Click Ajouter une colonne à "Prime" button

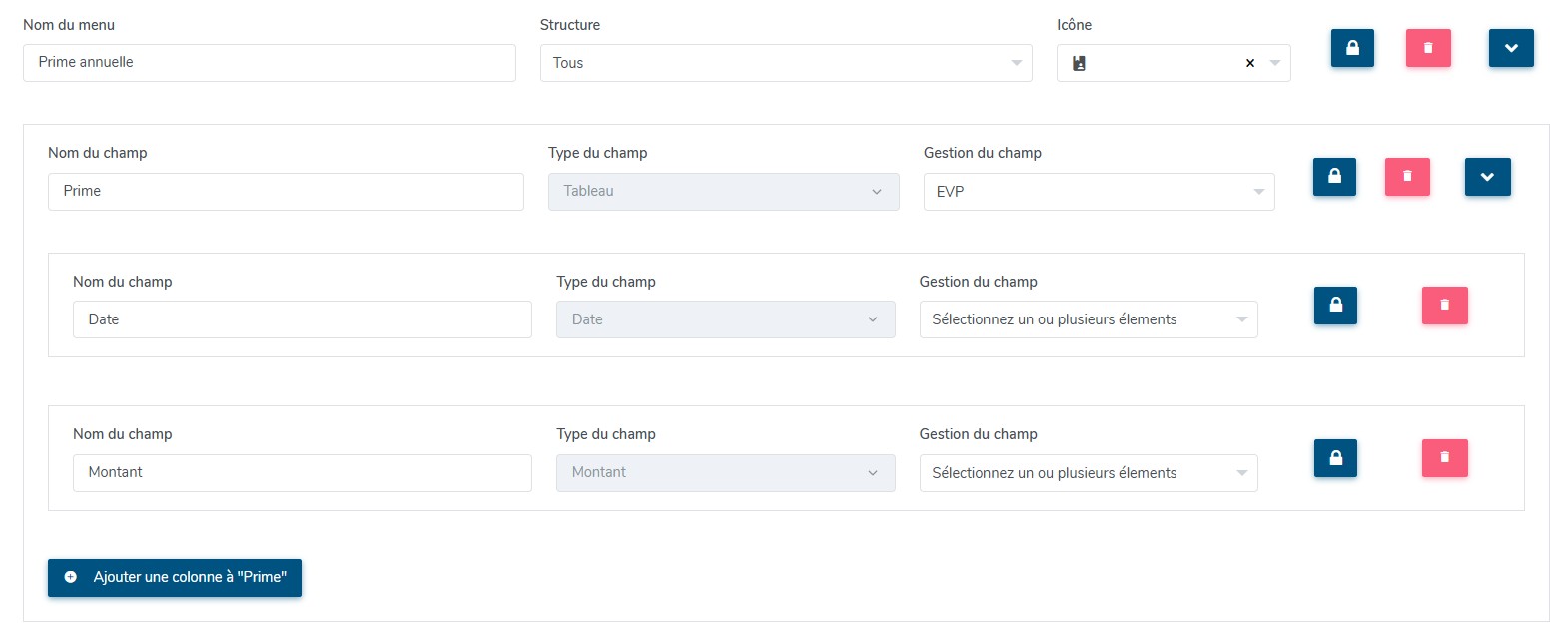(175, 577)
